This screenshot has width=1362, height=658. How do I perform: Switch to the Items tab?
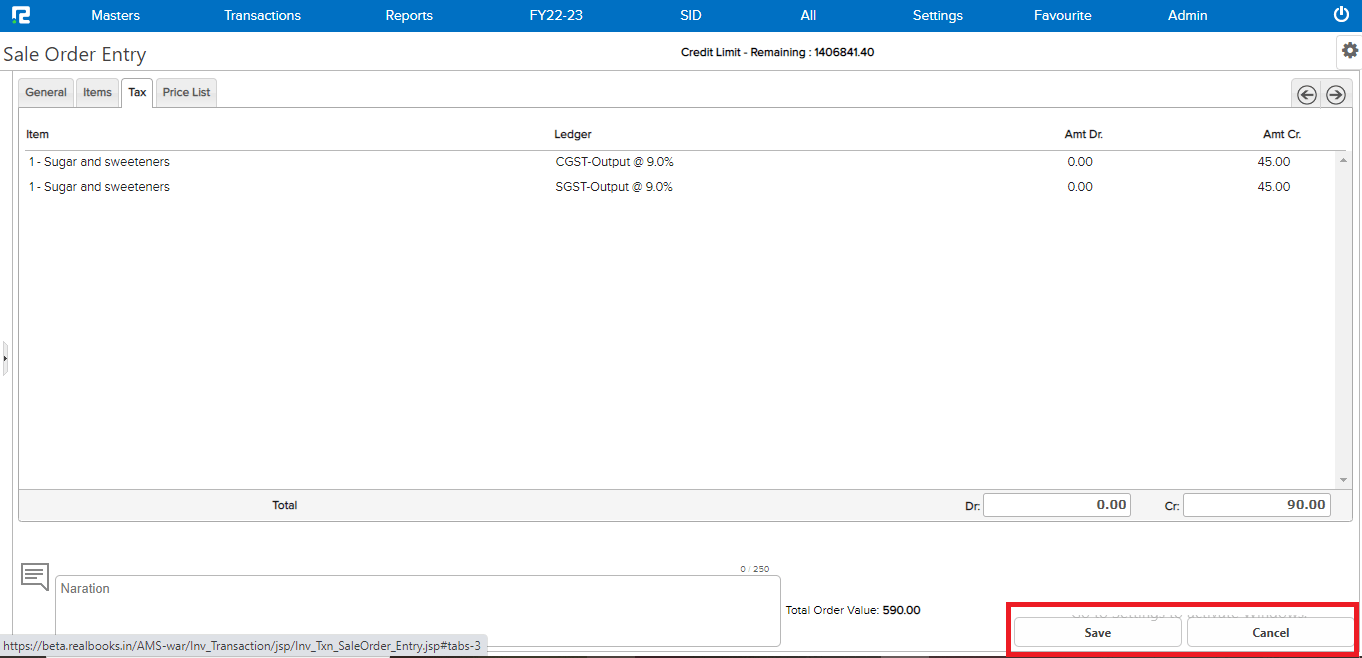pyautogui.click(x=97, y=92)
